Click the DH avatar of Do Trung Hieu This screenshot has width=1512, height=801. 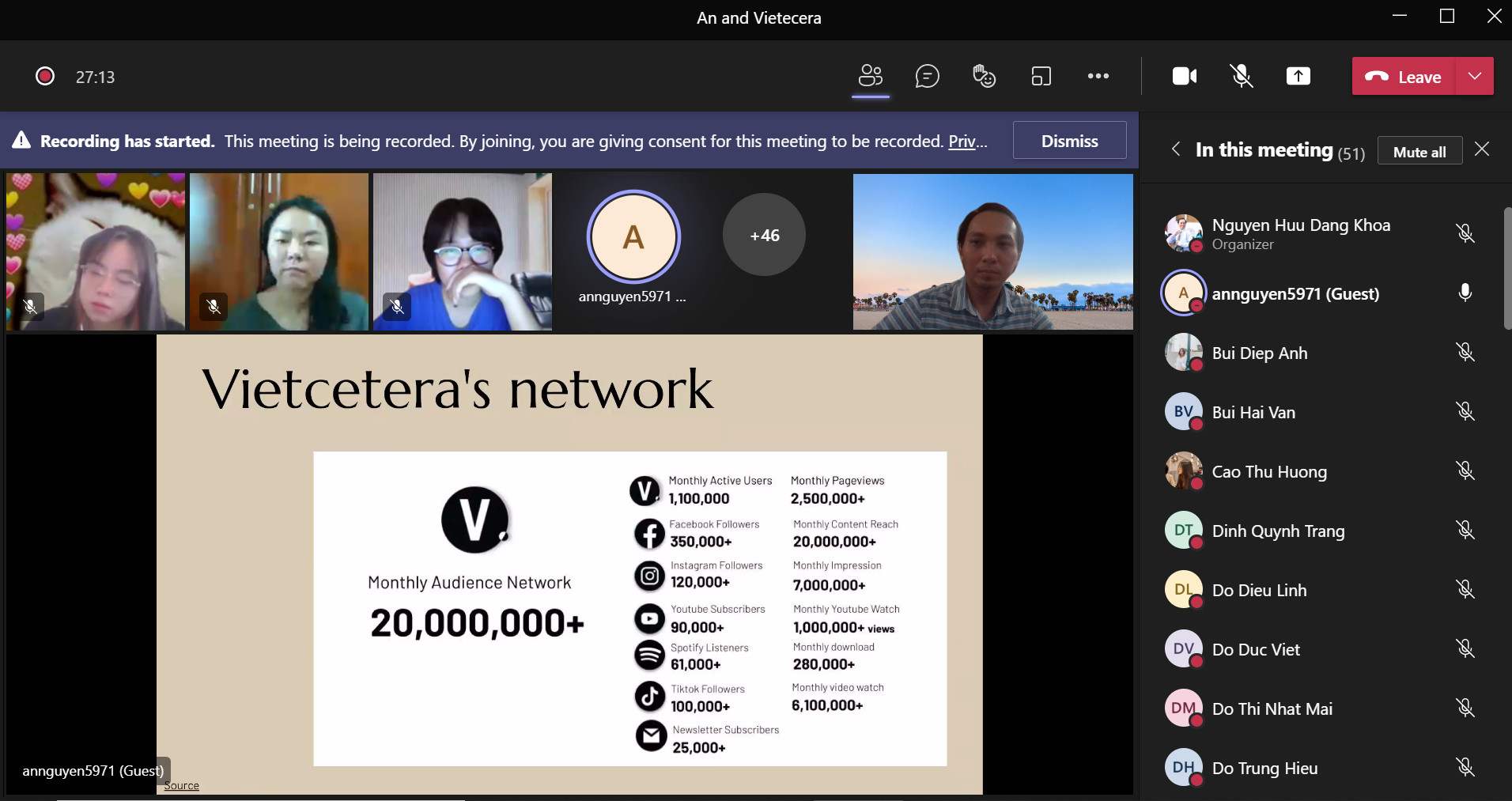point(1183,767)
